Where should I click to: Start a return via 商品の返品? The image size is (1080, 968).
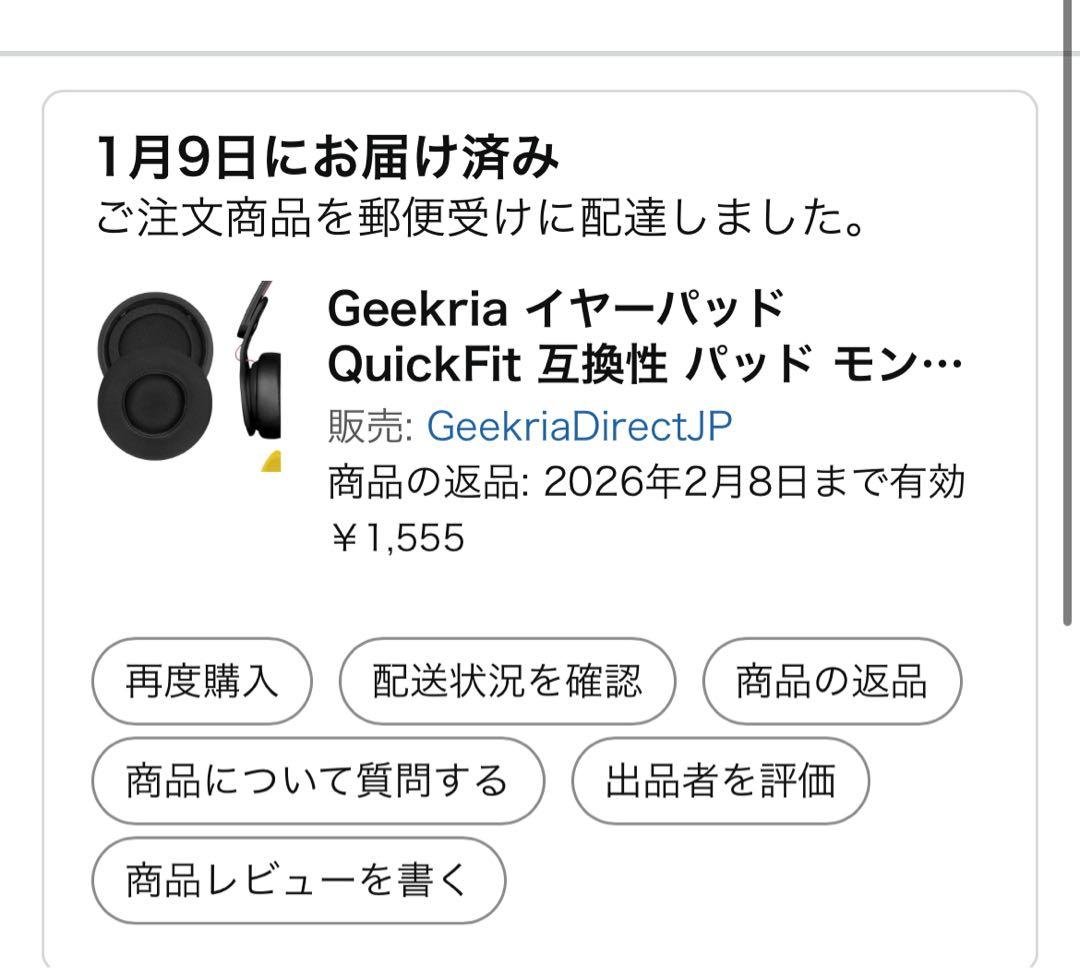[x=831, y=679]
